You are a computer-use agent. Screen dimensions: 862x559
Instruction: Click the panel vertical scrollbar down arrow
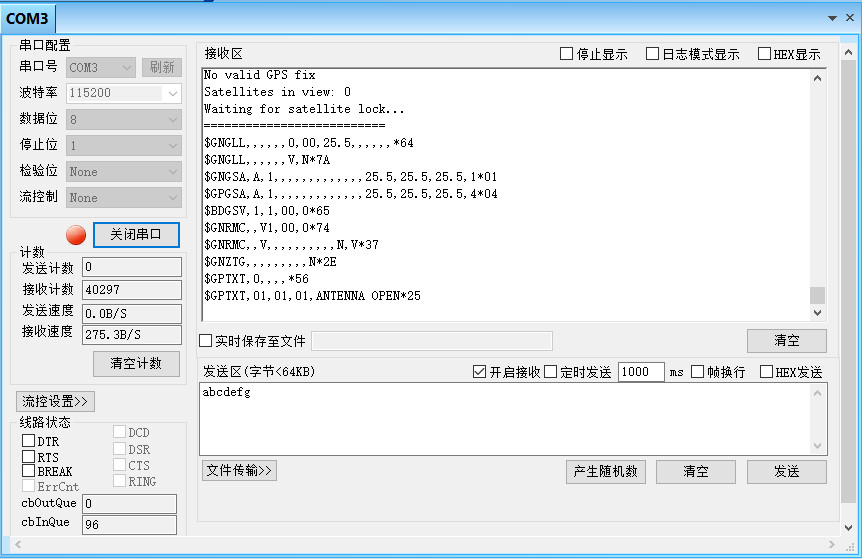(x=848, y=528)
